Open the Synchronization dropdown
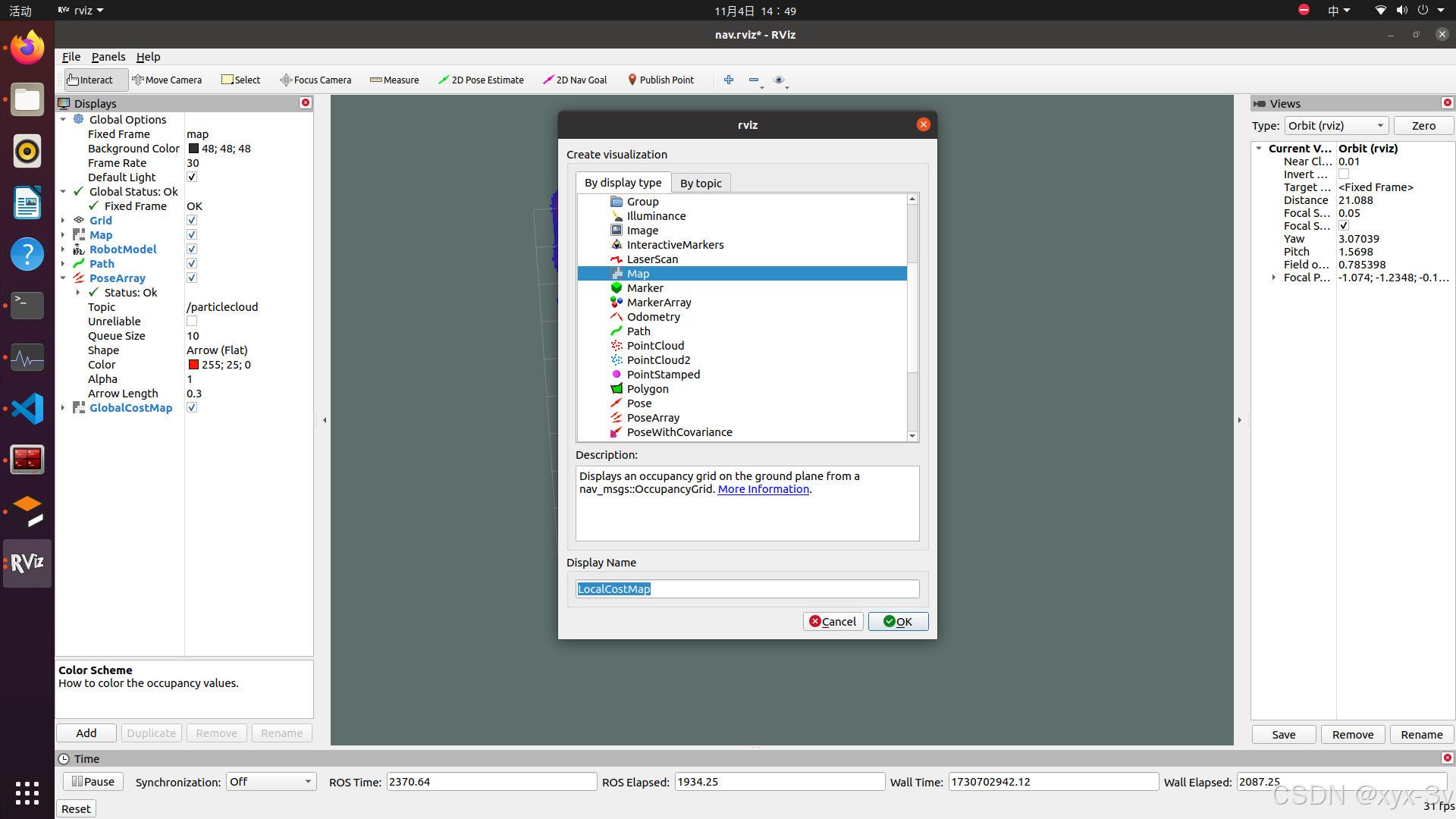1456x819 pixels. pyautogui.click(x=271, y=782)
